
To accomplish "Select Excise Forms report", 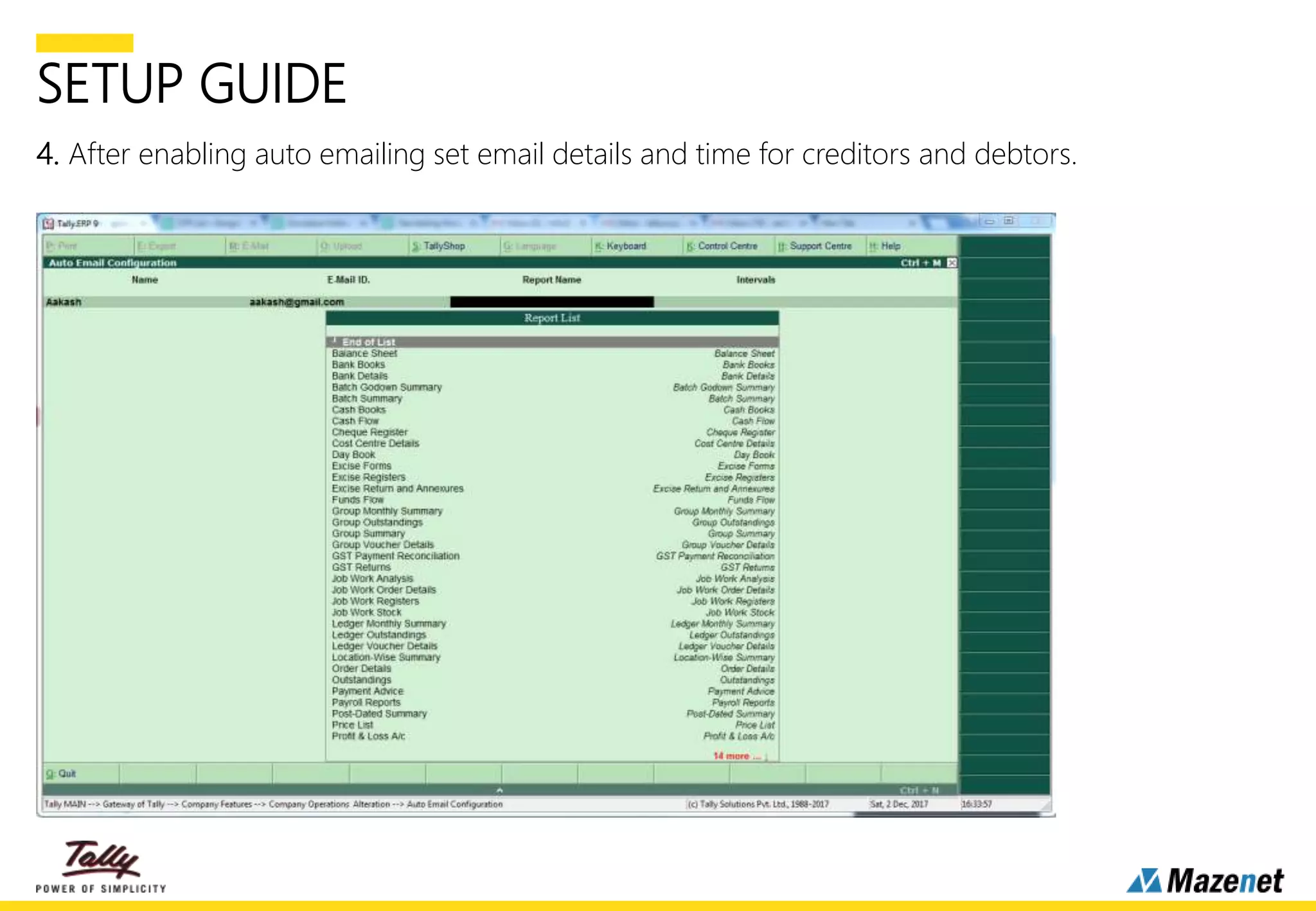I will tap(552, 466).
